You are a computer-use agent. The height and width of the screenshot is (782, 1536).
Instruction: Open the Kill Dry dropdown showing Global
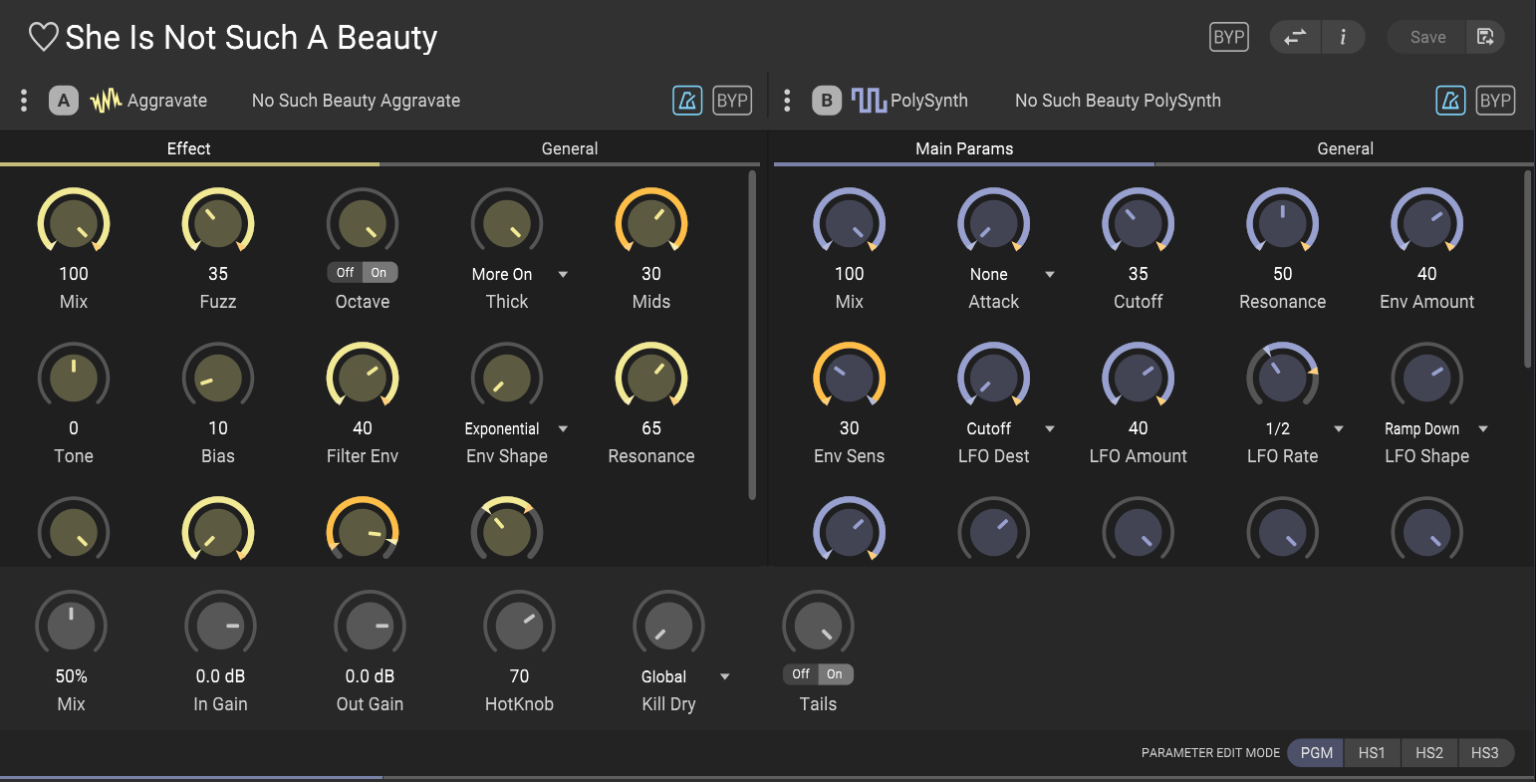point(685,676)
